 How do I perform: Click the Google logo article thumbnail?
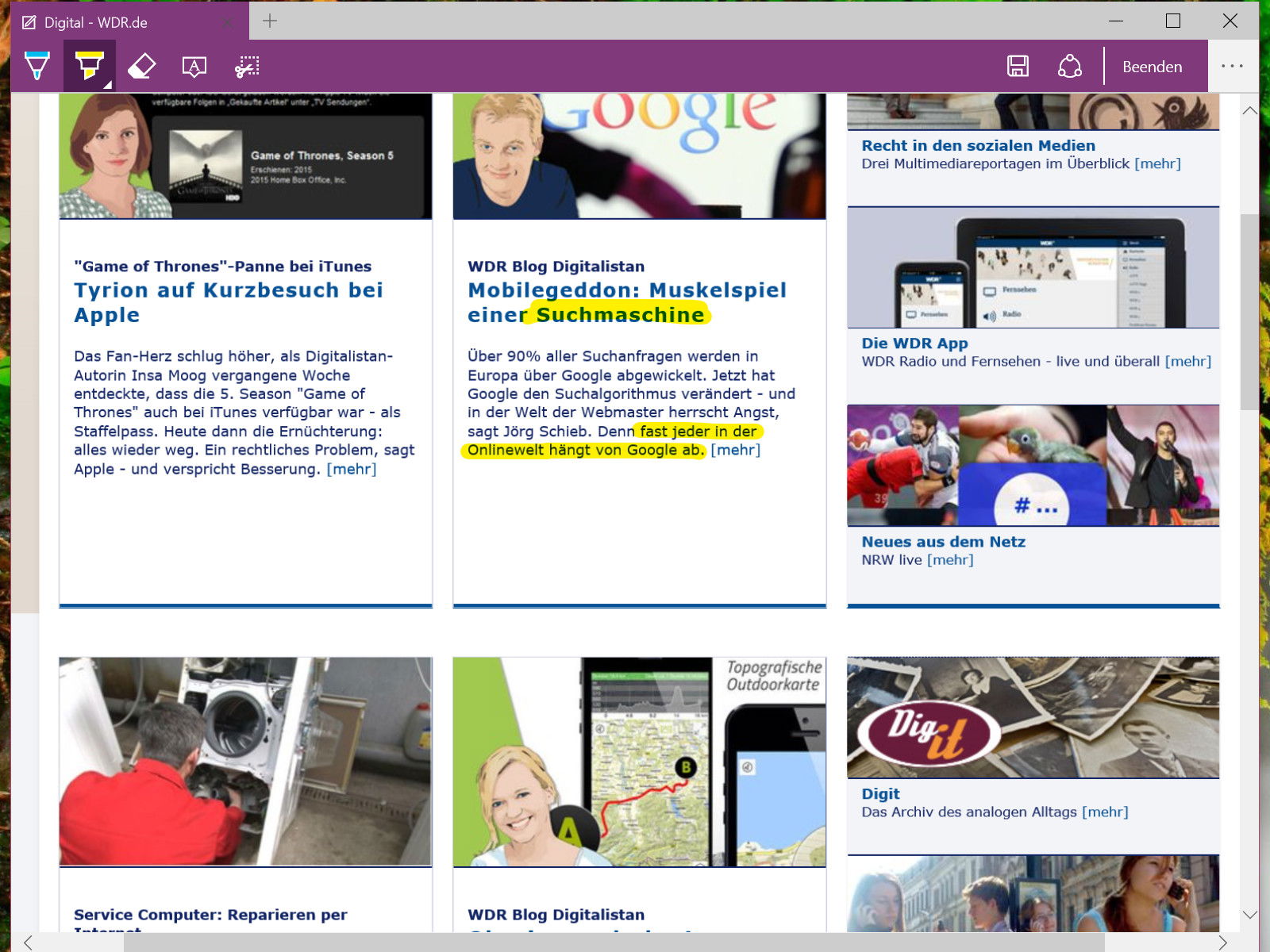640,156
